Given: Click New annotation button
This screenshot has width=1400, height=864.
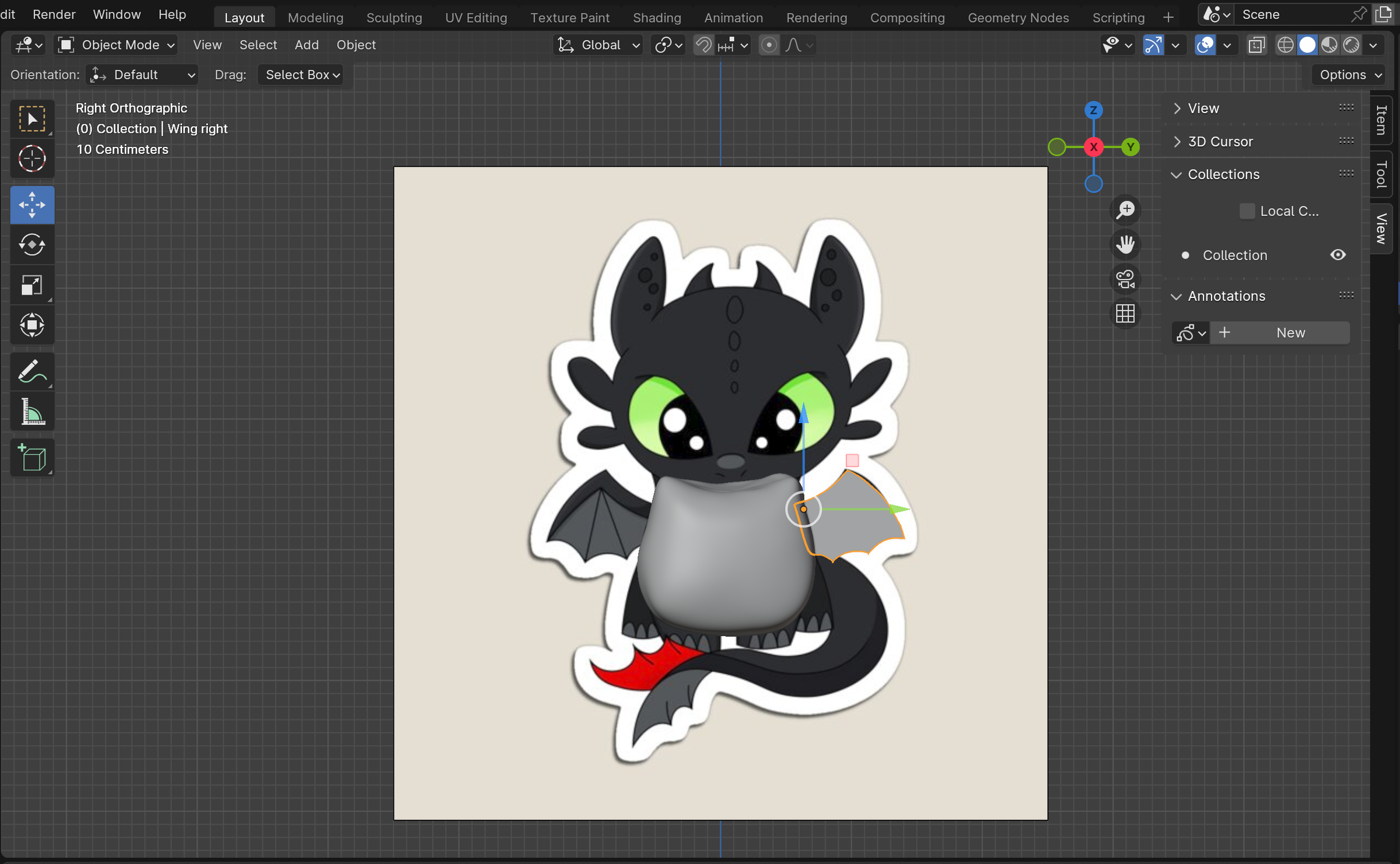Looking at the screenshot, I should pos(1280,333).
